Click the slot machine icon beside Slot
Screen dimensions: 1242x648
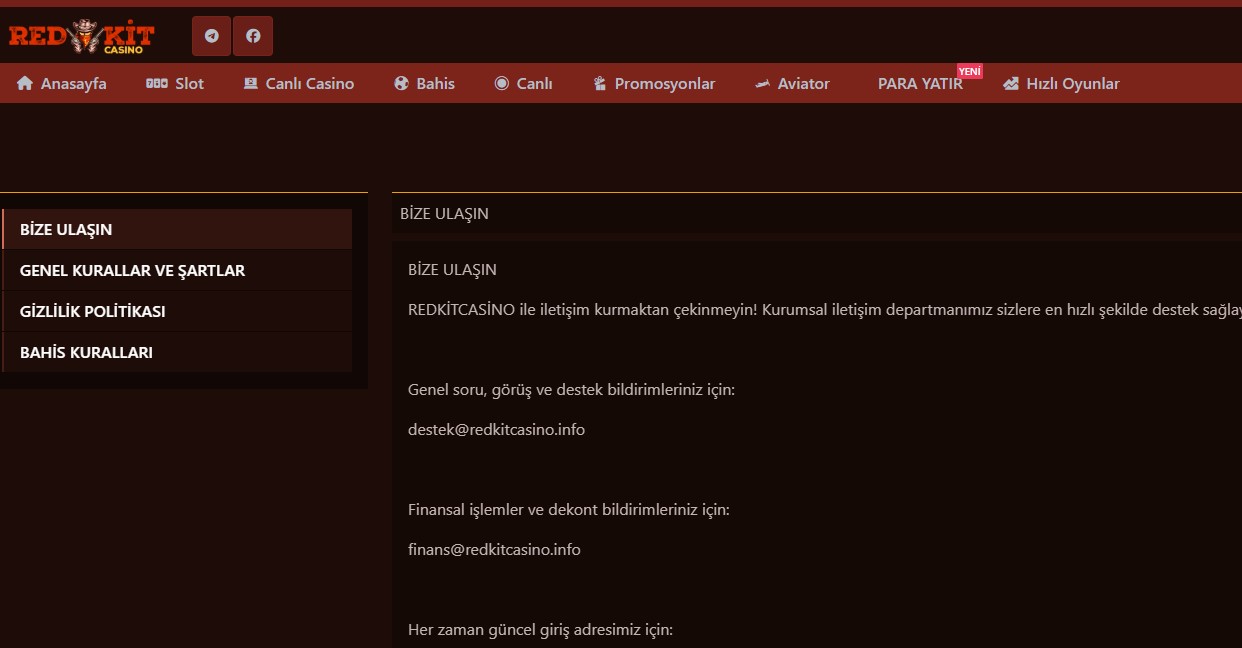pyautogui.click(x=157, y=84)
